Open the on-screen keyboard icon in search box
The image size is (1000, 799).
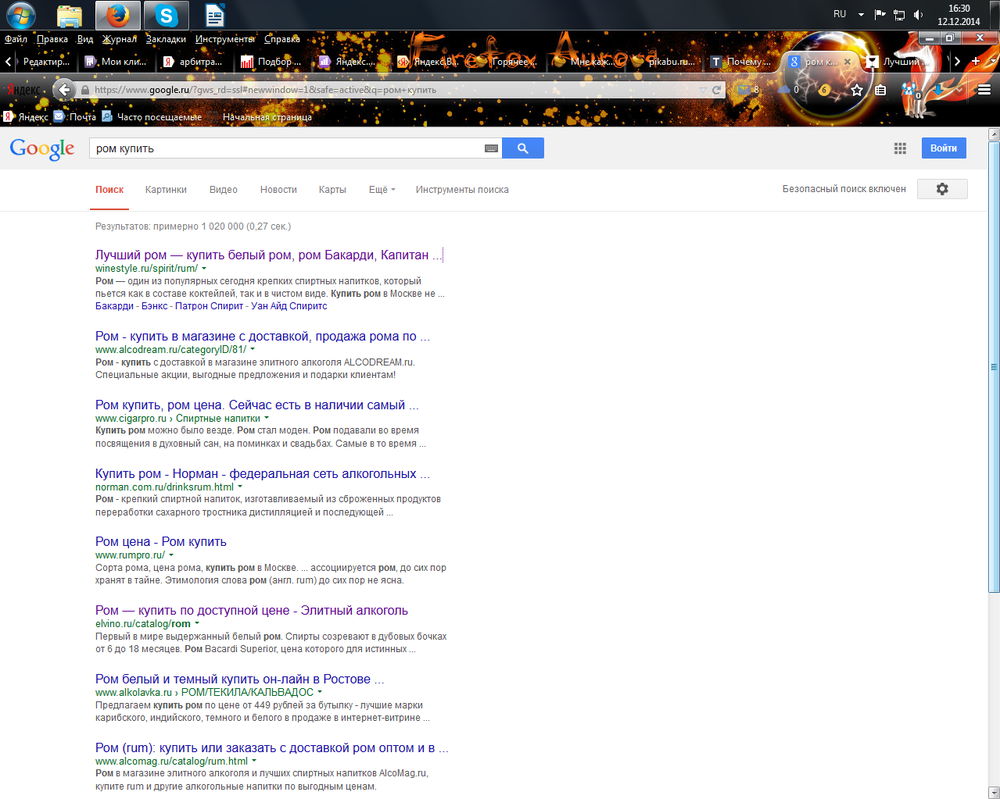click(x=491, y=149)
